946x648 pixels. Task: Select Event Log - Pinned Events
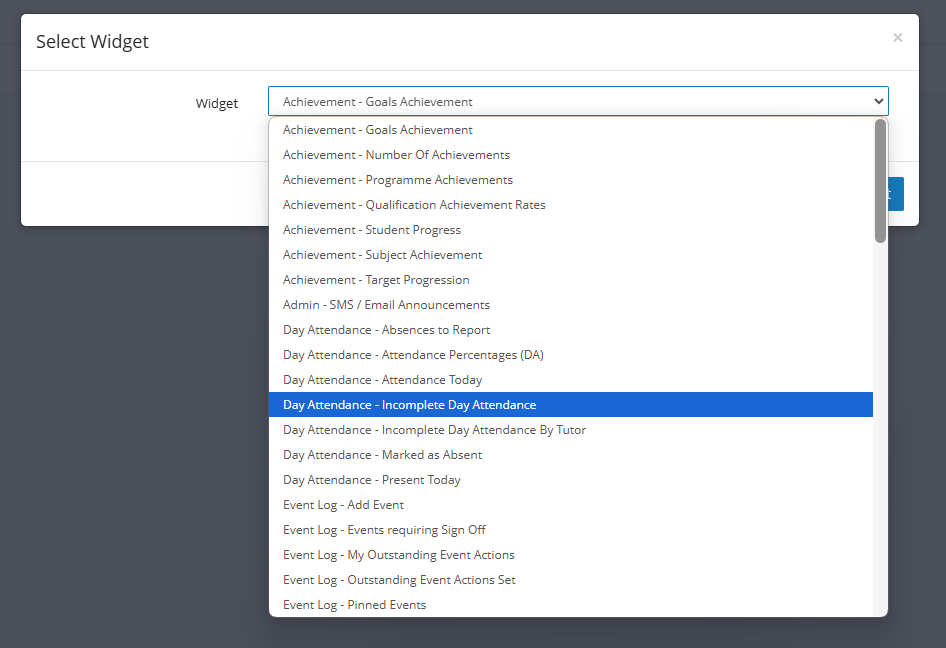coord(571,605)
